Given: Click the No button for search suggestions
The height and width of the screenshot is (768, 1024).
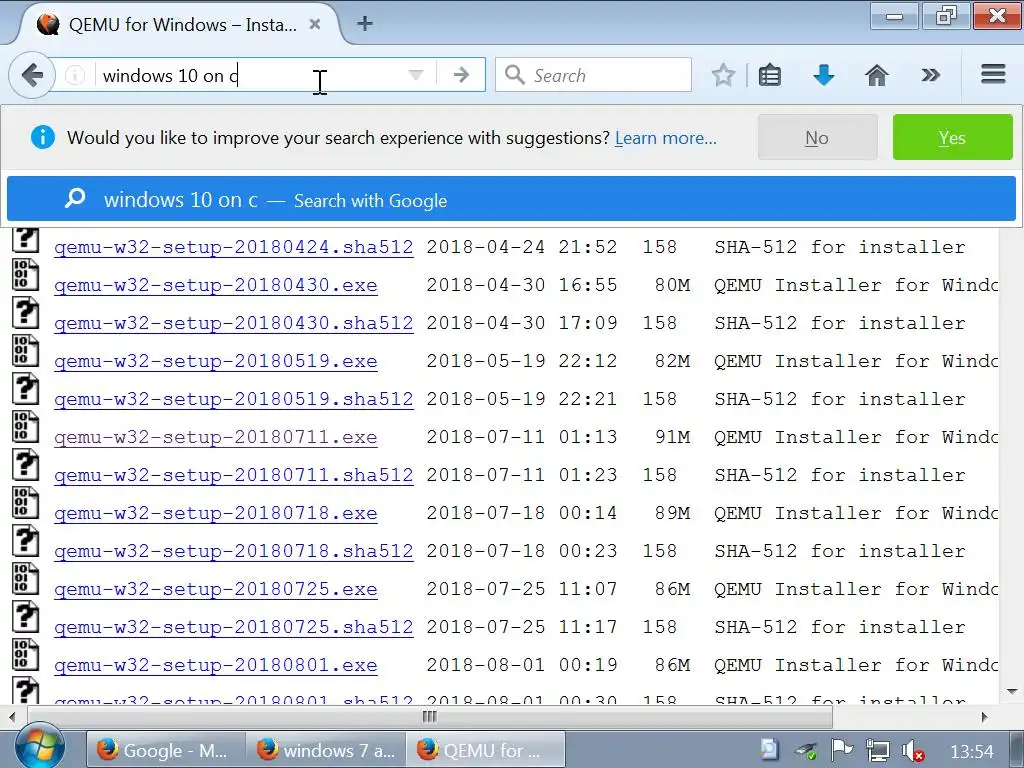Looking at the screenshot, I should coord(817,137).
